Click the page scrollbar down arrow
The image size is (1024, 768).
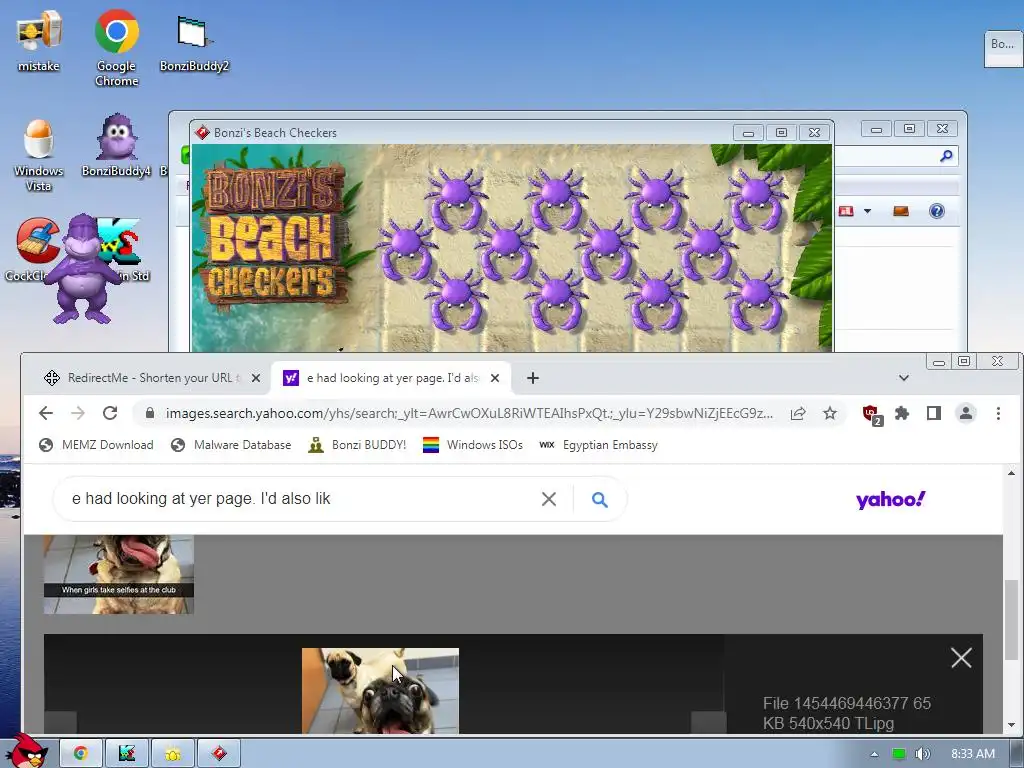(x=1011, y=725)
